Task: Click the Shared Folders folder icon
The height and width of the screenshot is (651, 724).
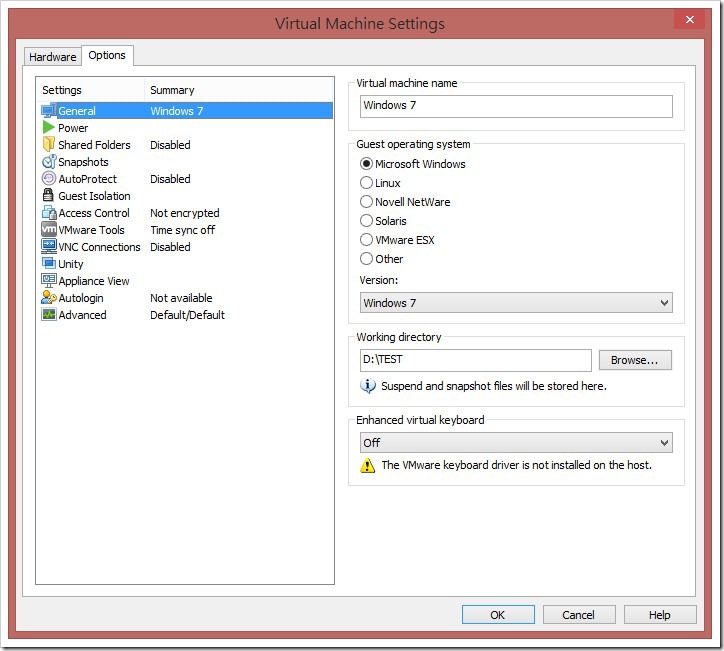Action: pos(48,144)
